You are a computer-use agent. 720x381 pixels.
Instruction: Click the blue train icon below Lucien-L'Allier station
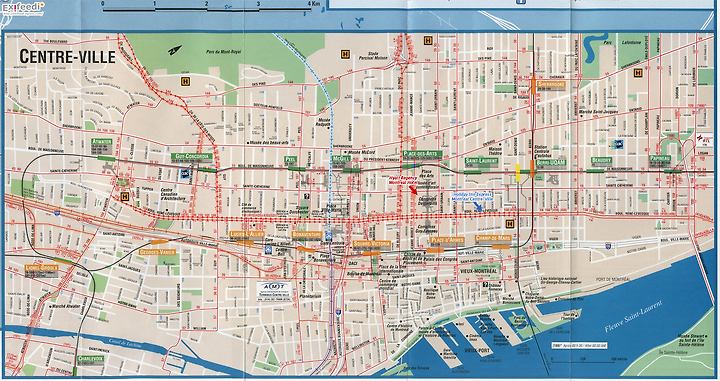coord(268,250)
